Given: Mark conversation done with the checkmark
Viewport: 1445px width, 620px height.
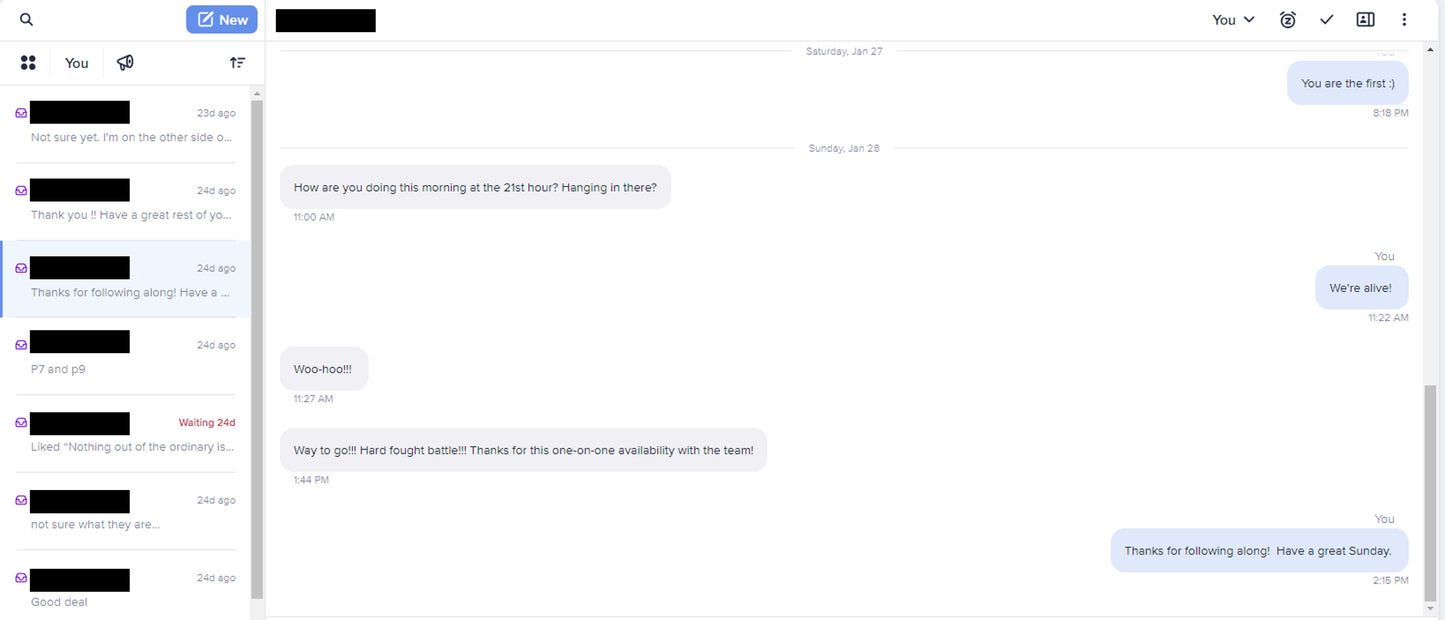Looking at the screenshot, I should [x=1327, y=20].
